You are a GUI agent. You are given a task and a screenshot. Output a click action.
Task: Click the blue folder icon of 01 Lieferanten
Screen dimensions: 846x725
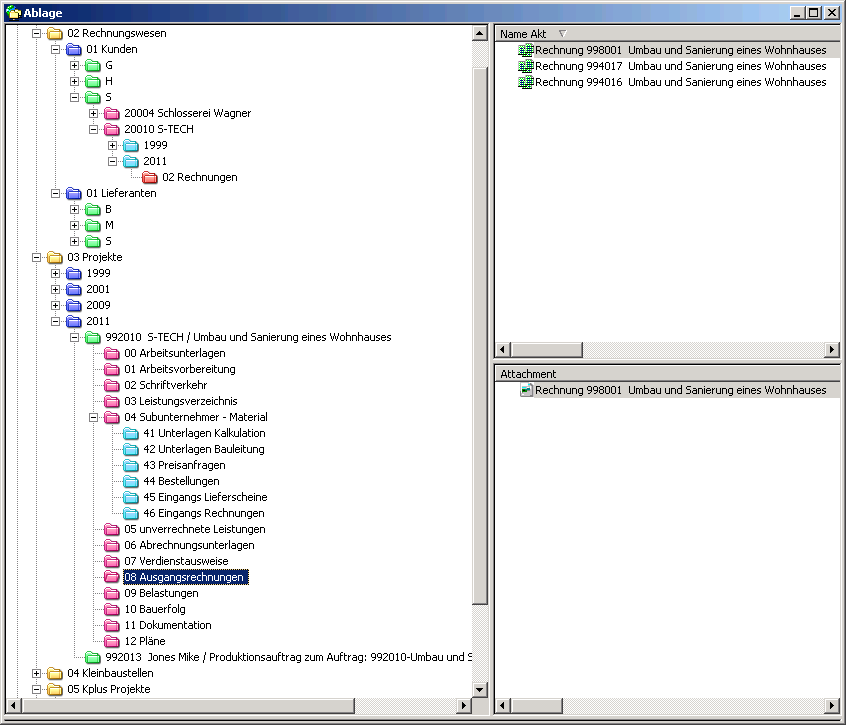pos(73,194)
